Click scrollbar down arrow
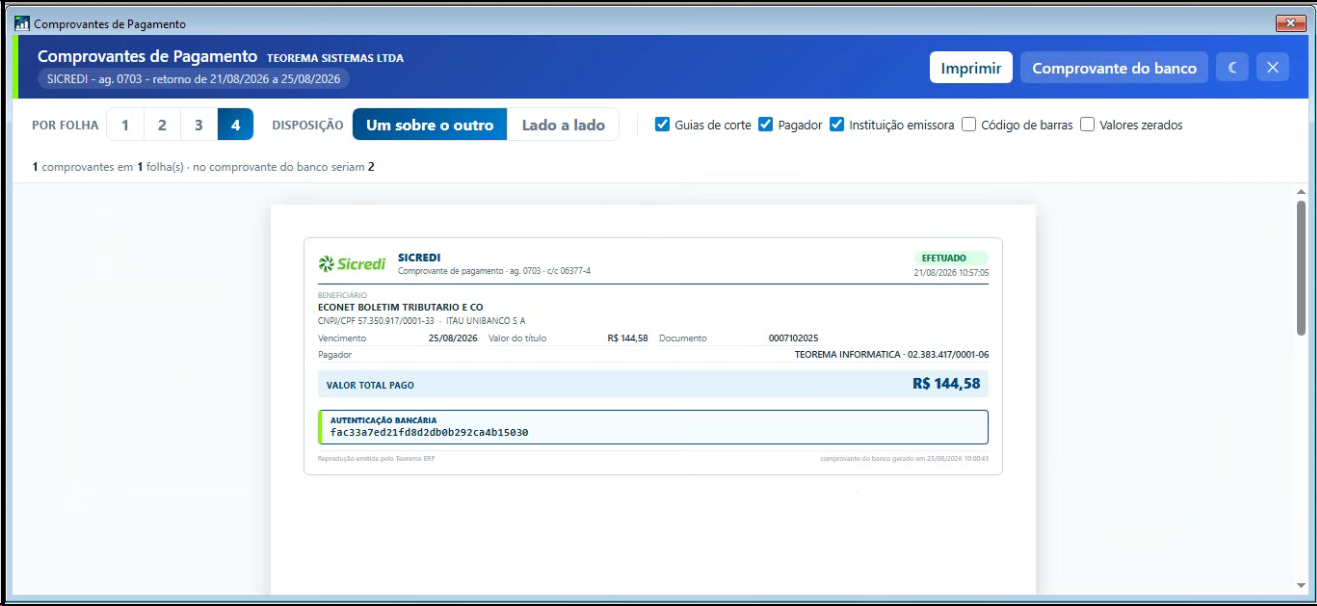This screenshot has height=606, width=1317. [1301, 585]
